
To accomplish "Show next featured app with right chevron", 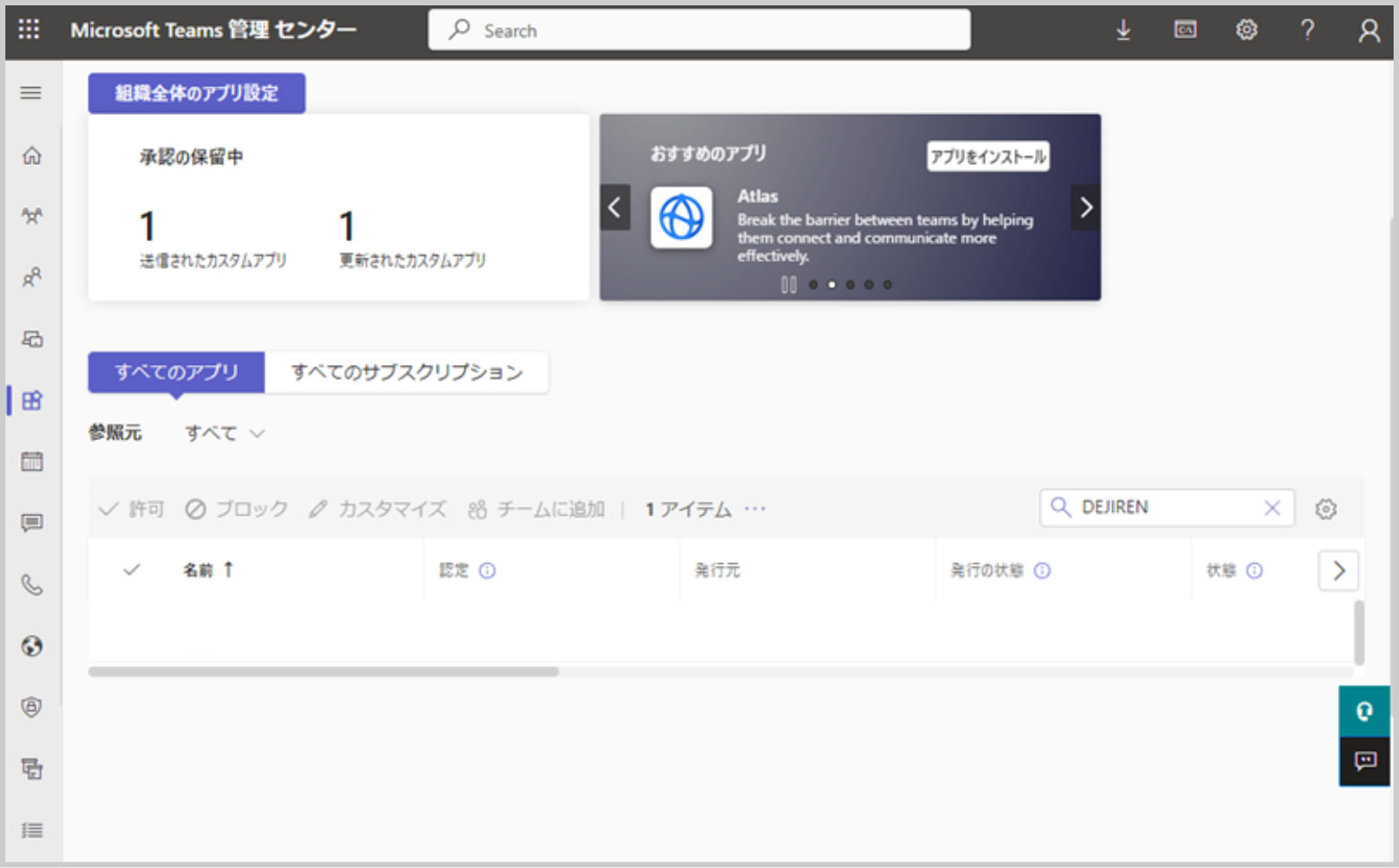I will coord(1085,208).
